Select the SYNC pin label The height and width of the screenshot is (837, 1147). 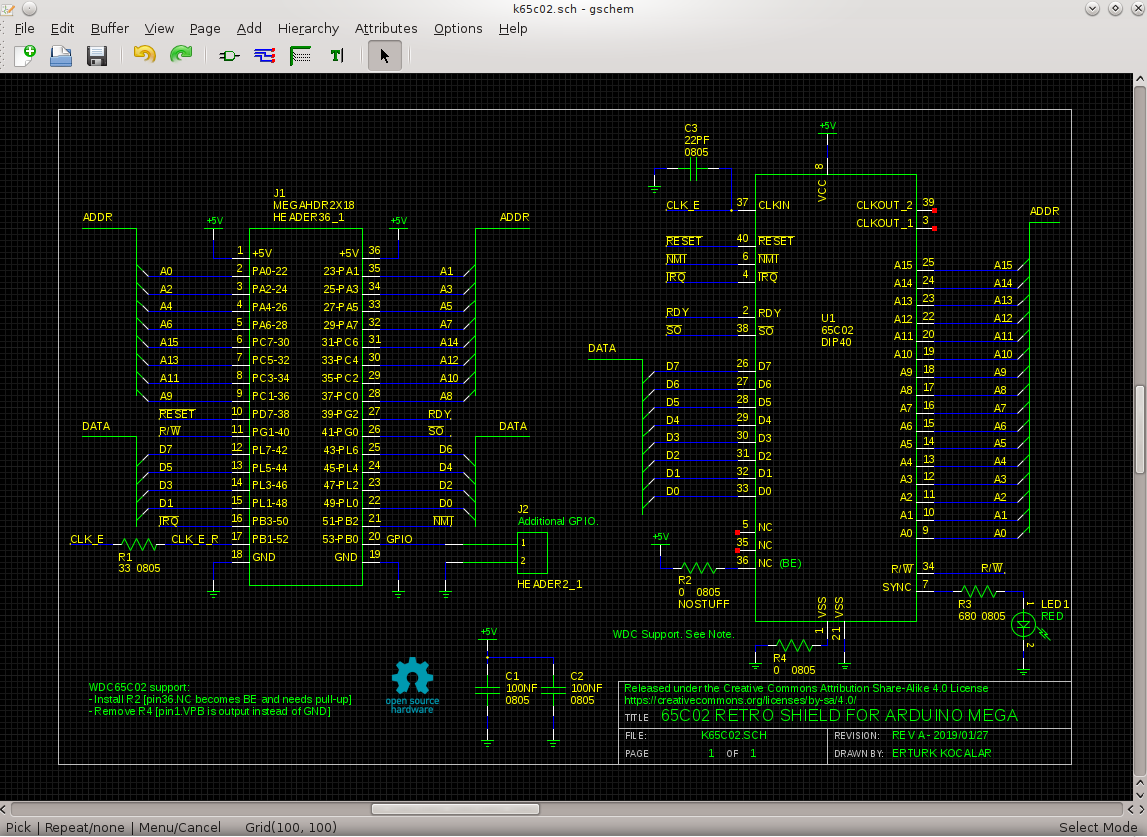(x=897, y=587)
